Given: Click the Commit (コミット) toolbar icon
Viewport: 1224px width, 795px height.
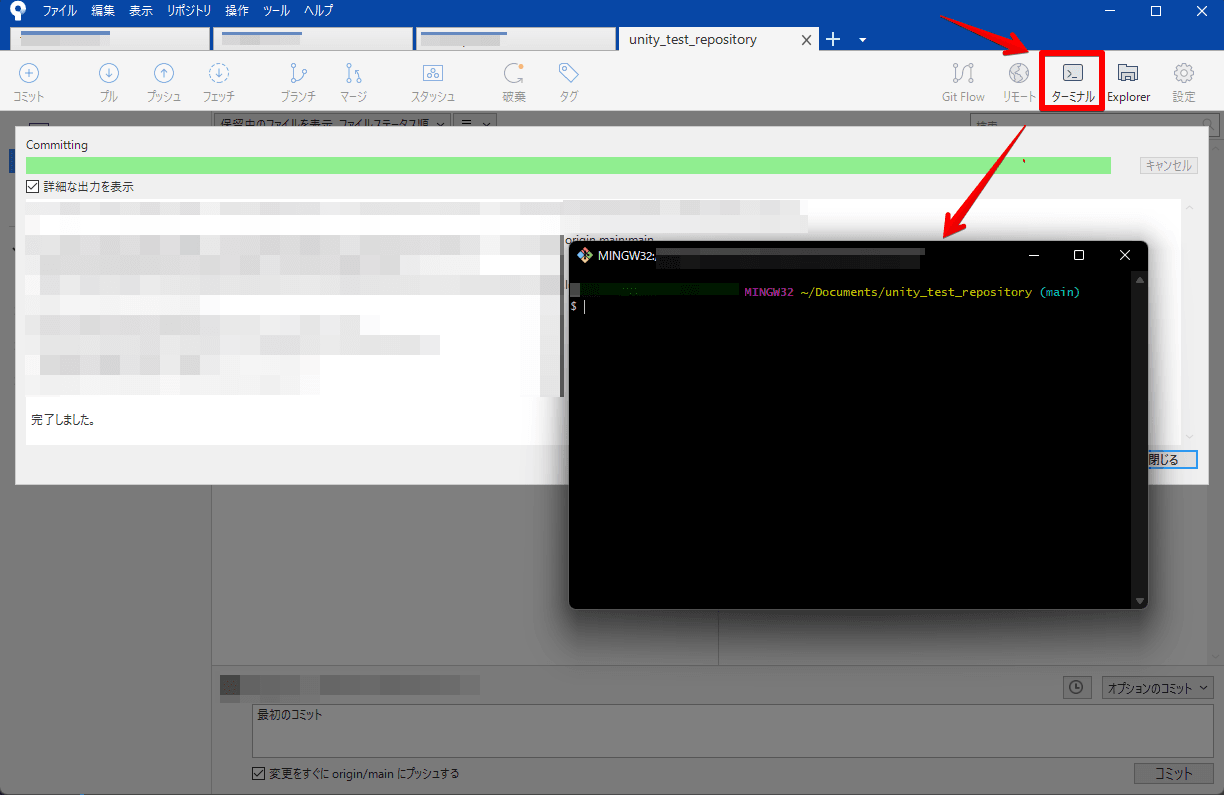Looking at the screenshot, I should [x=29, y=81].
